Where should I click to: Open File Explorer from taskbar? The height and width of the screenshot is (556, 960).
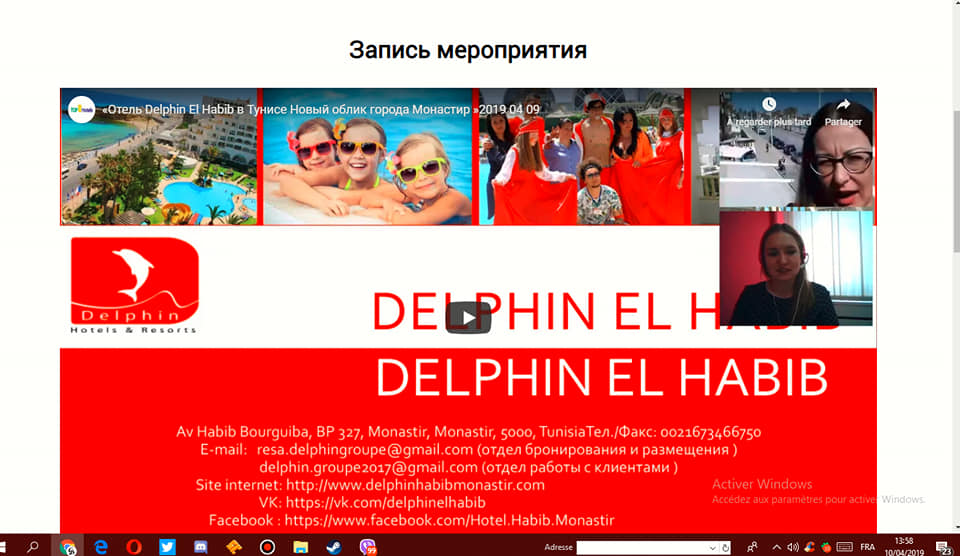coord(301,547)
